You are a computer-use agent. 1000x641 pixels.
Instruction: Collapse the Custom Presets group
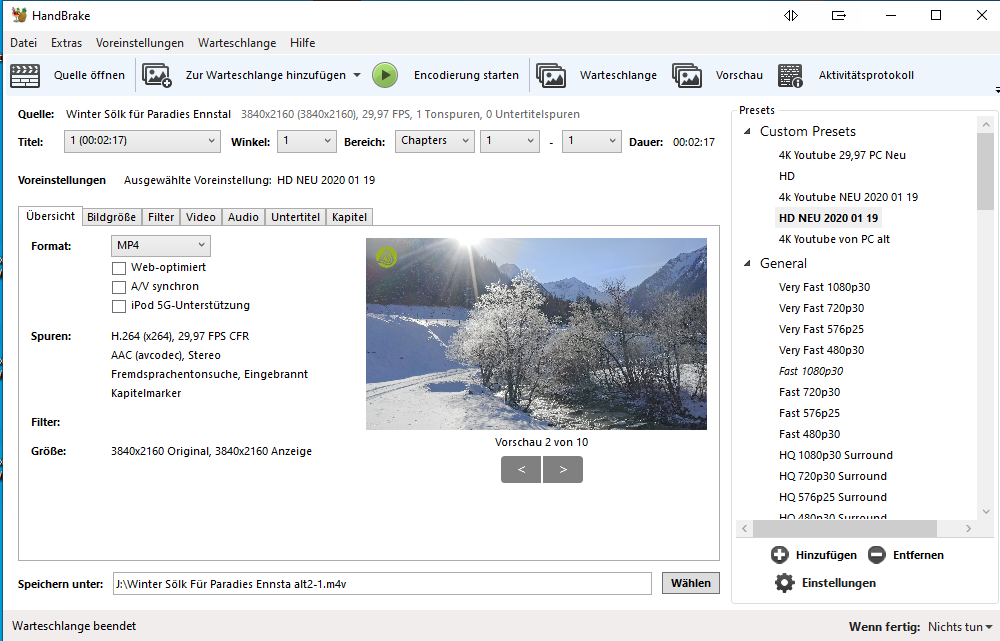click(747, 131)
